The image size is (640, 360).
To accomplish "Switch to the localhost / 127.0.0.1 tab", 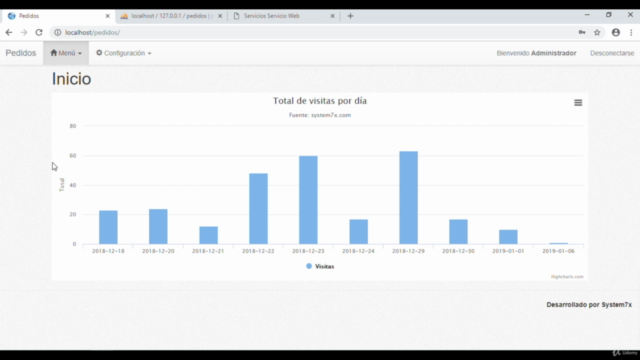I will [x=171, y=16].
